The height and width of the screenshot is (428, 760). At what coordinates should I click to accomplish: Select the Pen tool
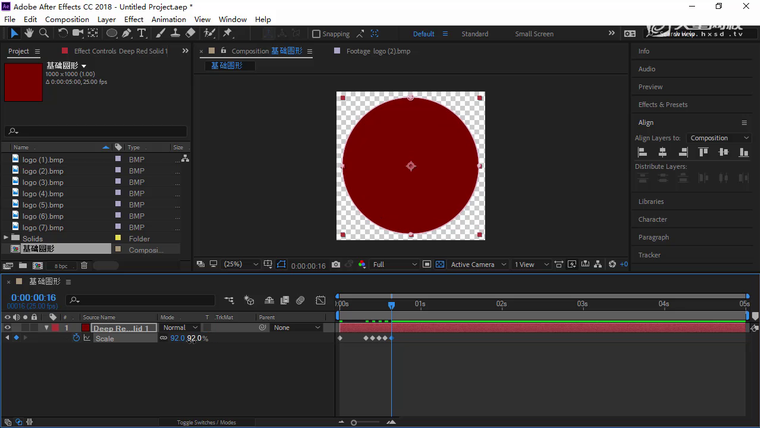click(x=126, y=33)
